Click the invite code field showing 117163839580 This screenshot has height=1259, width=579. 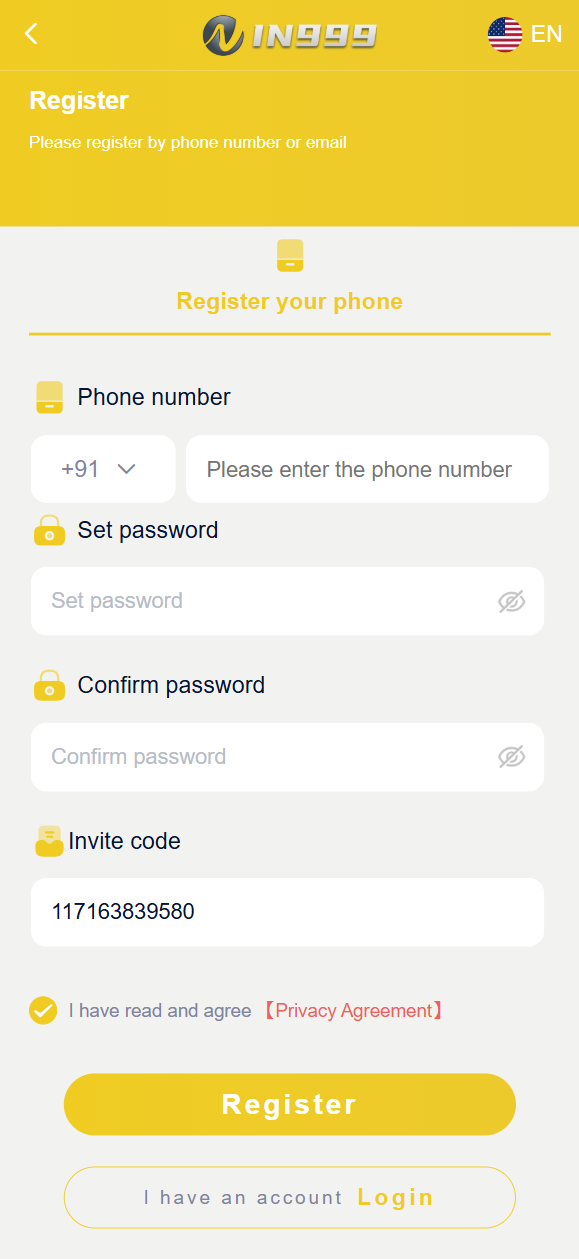coord(289,911)
